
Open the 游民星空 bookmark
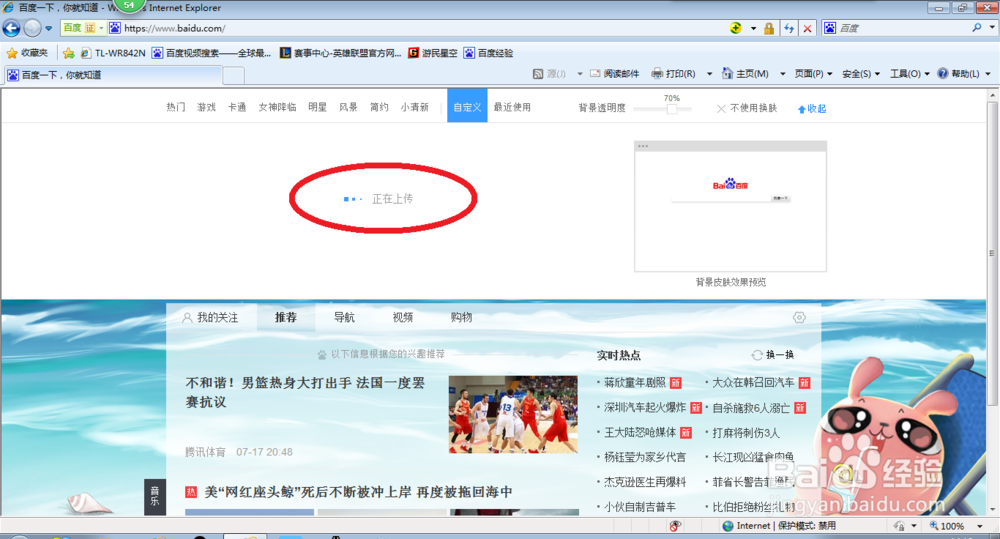(433, 53)
